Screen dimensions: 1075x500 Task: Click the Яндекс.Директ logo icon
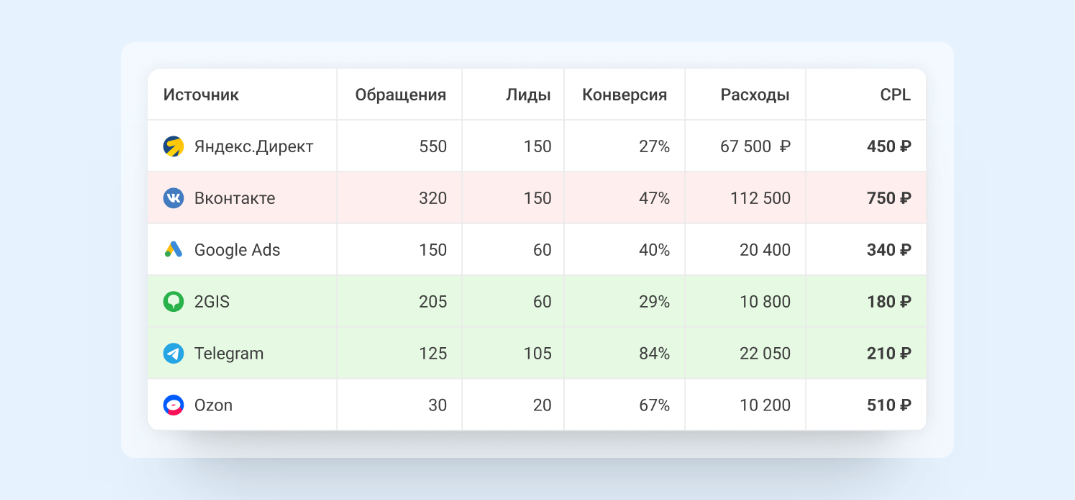point(174,146)
